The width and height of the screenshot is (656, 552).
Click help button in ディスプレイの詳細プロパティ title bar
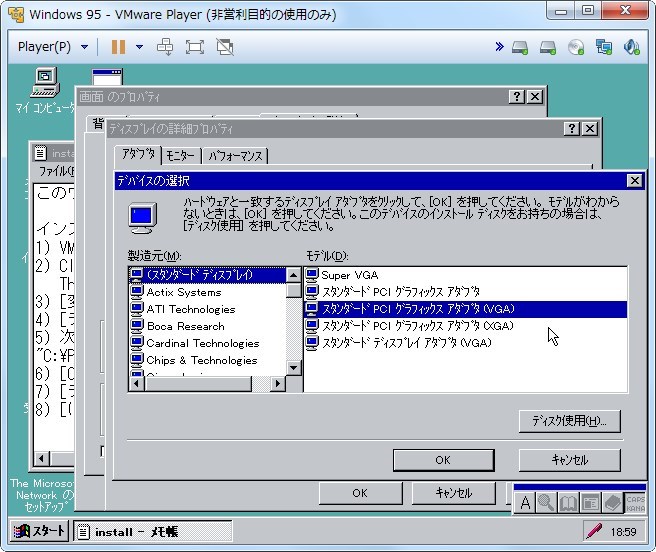pyautogui.click(x=572, y=128)
